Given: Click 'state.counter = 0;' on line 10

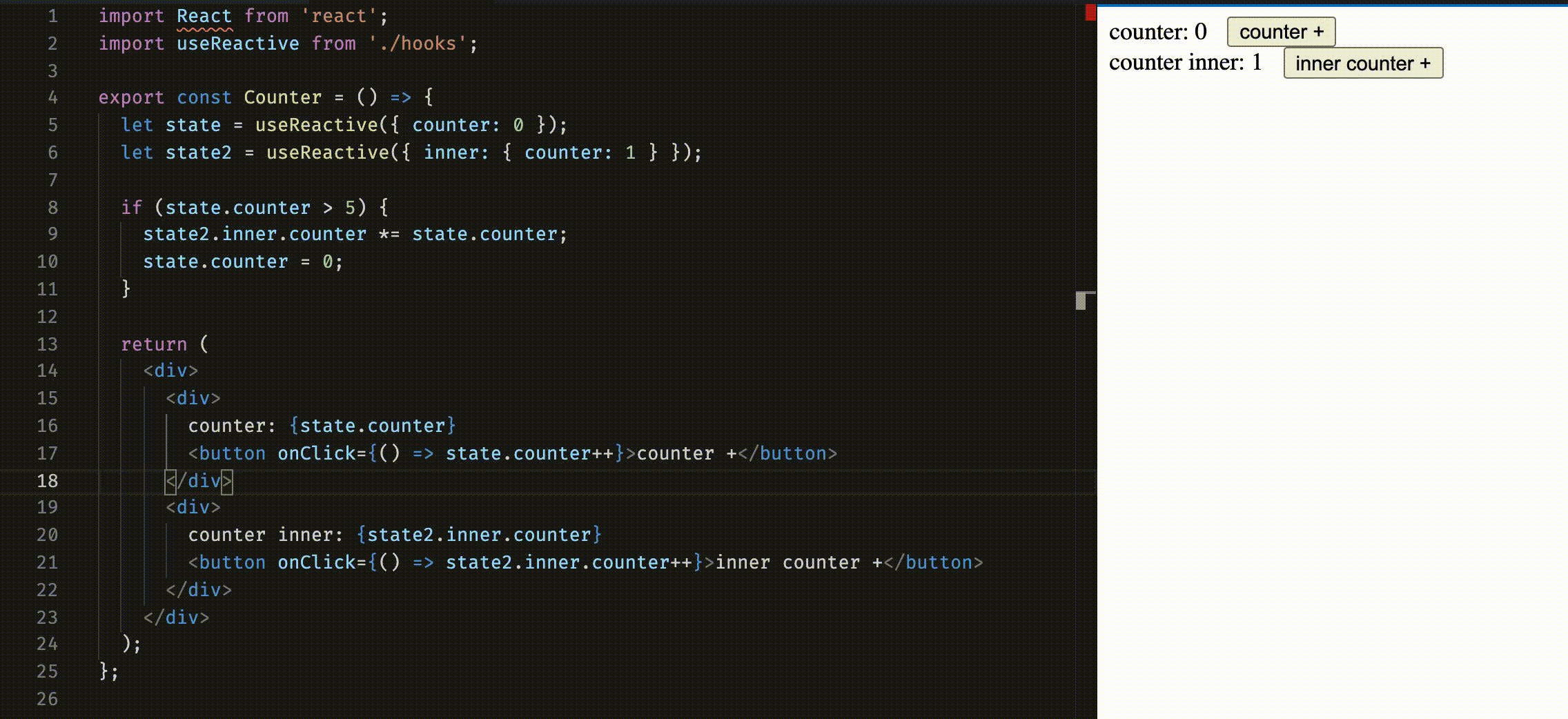Looking at the screenshot, I should (243, 262).
